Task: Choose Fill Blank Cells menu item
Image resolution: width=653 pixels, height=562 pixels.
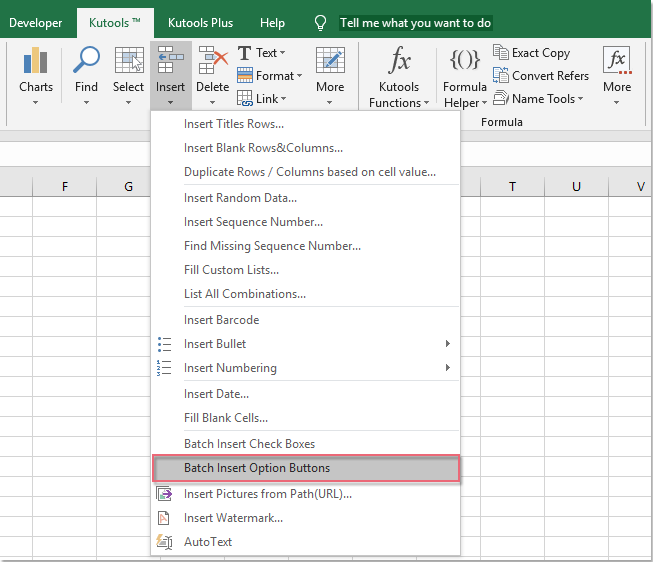Action: pyautogui.click(x=306, y=418)
